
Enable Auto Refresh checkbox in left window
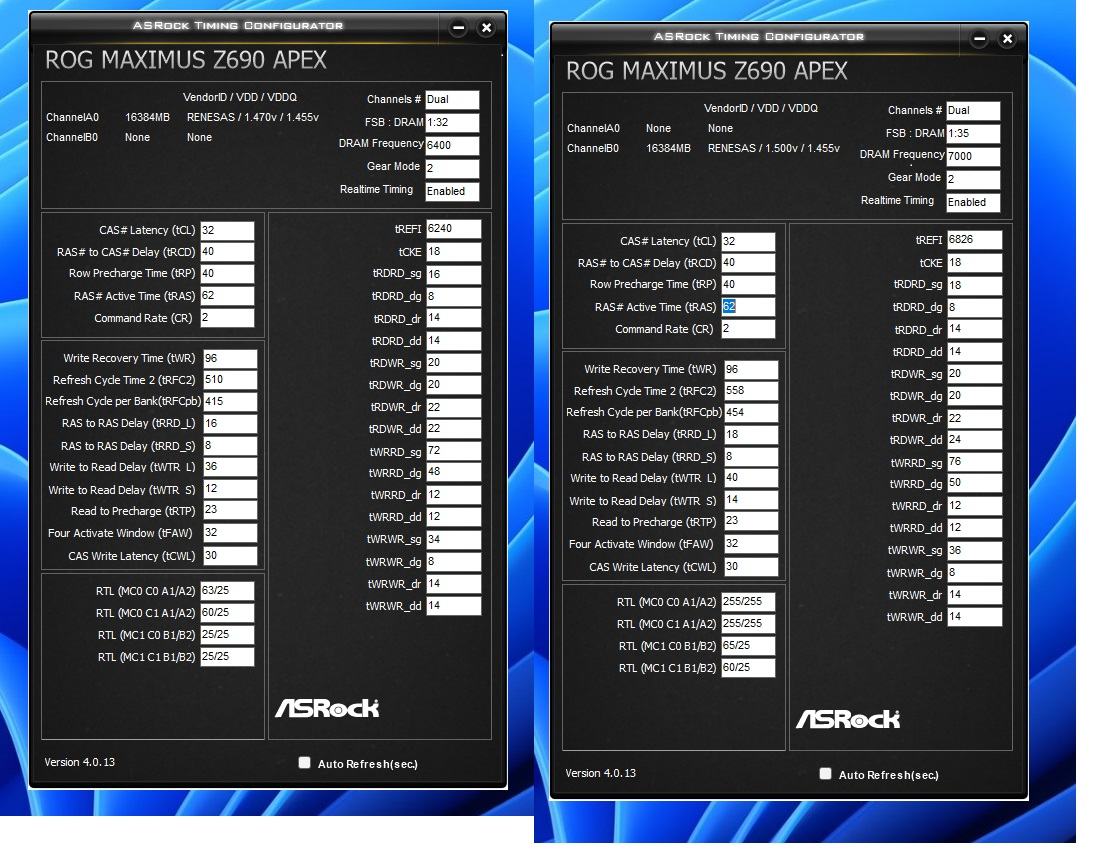(x=304, y=763)
